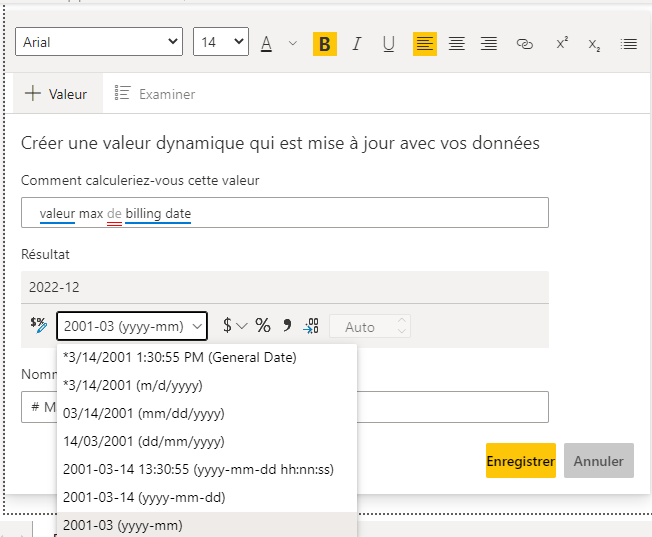This screenshot has height=537, width=652.
Task: Apply subscript formatting
Action: tap(594, 44)
